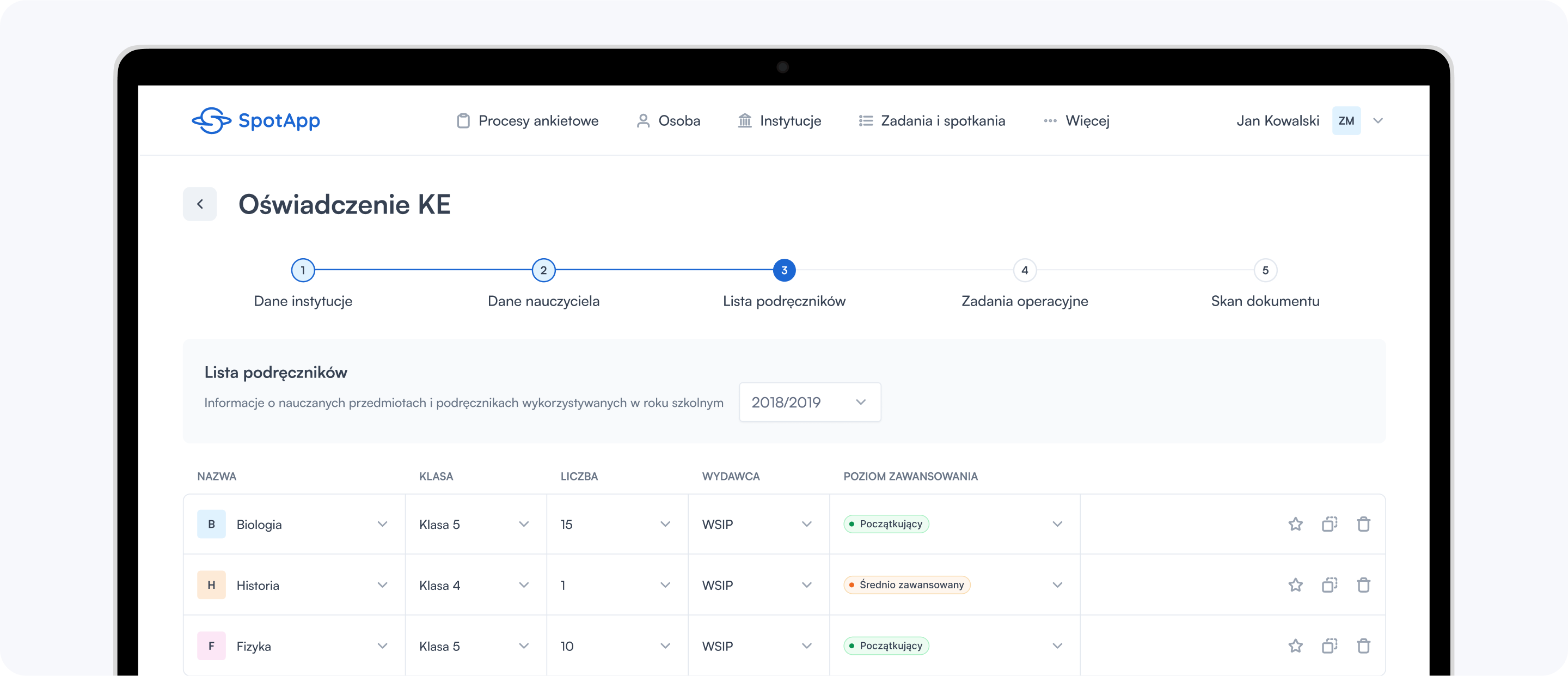Viewport: 1568px width, 676px height.
Task: Open the Więcej menu
Action: coord(1076,120)
